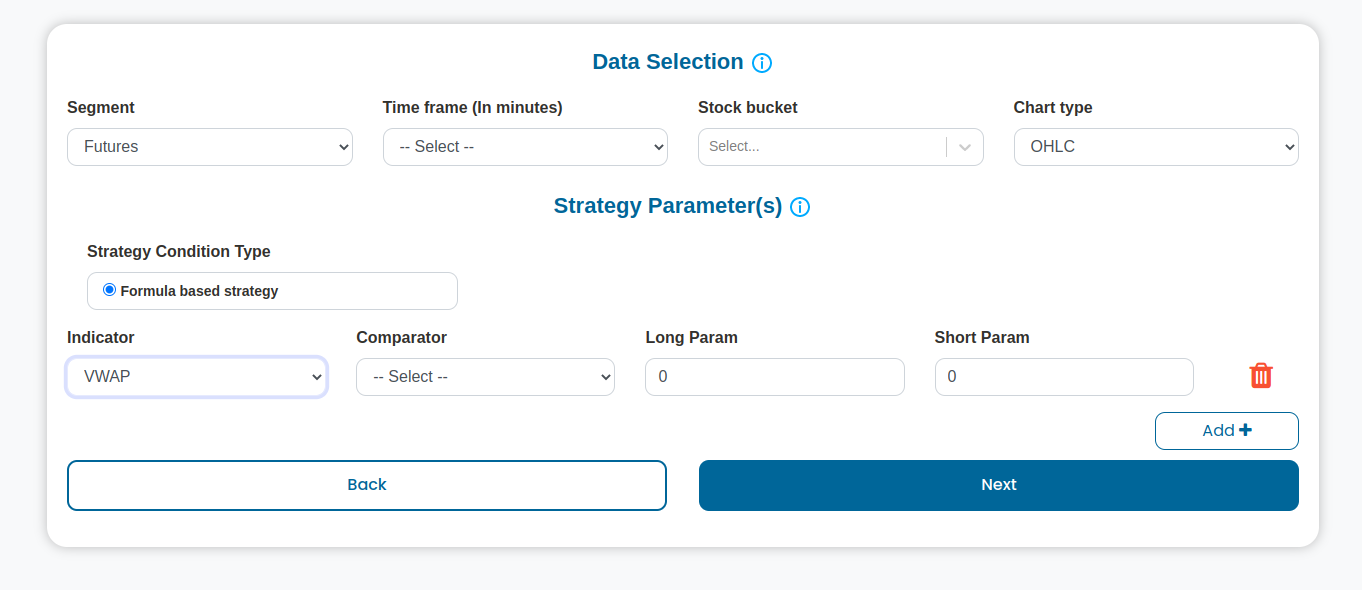
Task: Open the Indicator dropdown showing VWAP
Action: point(197,377)
